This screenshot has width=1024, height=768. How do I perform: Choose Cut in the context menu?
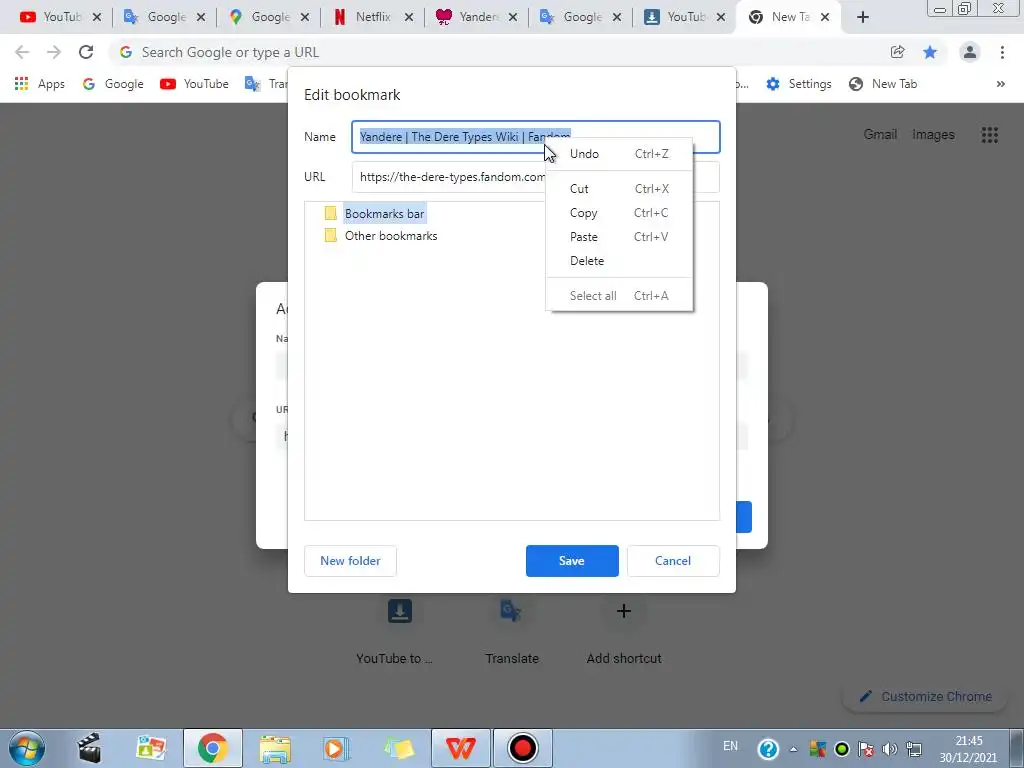coord(619,189)
